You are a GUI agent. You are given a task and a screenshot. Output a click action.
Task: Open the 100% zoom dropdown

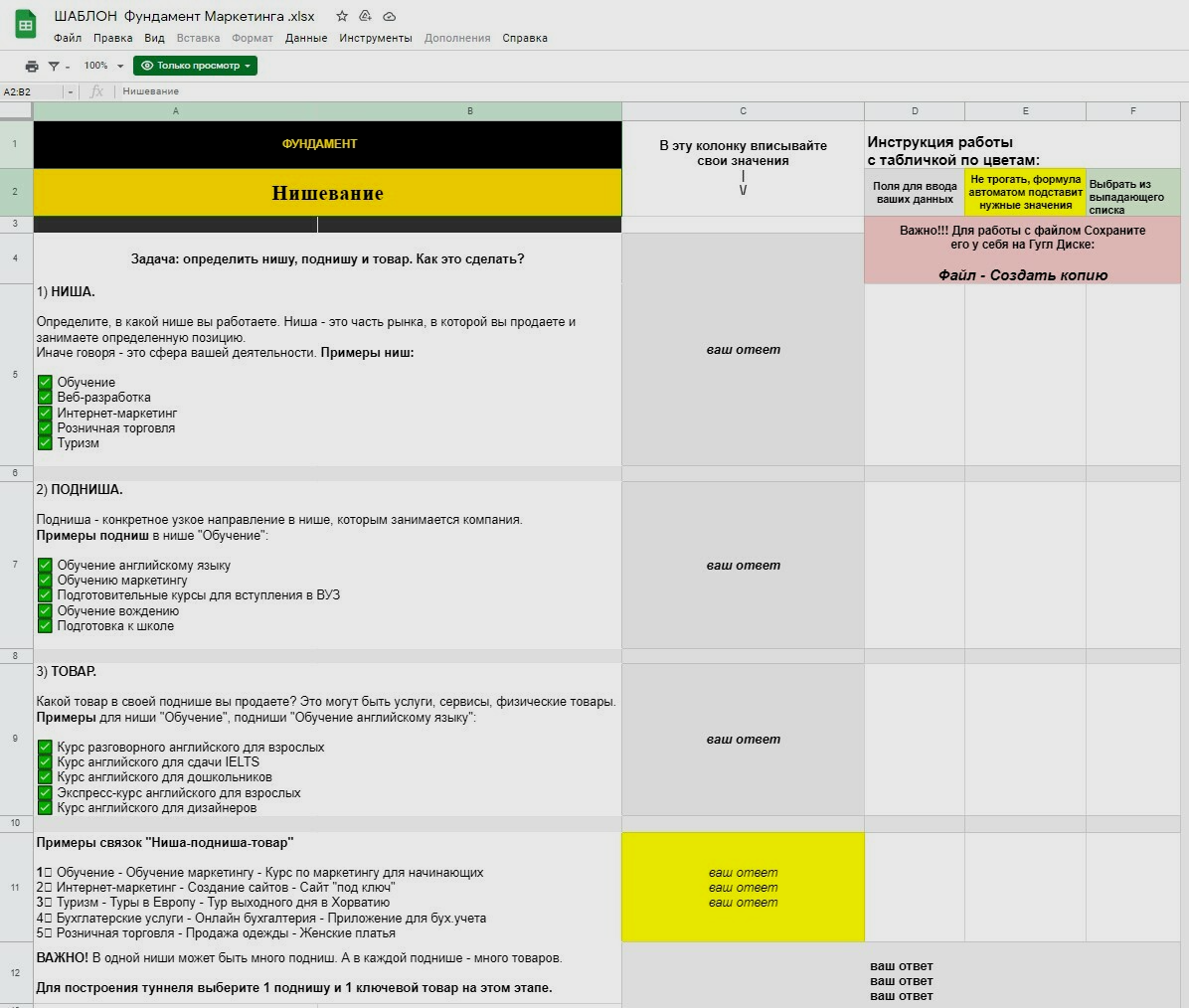pyautogui.click(x=103, y=66)
